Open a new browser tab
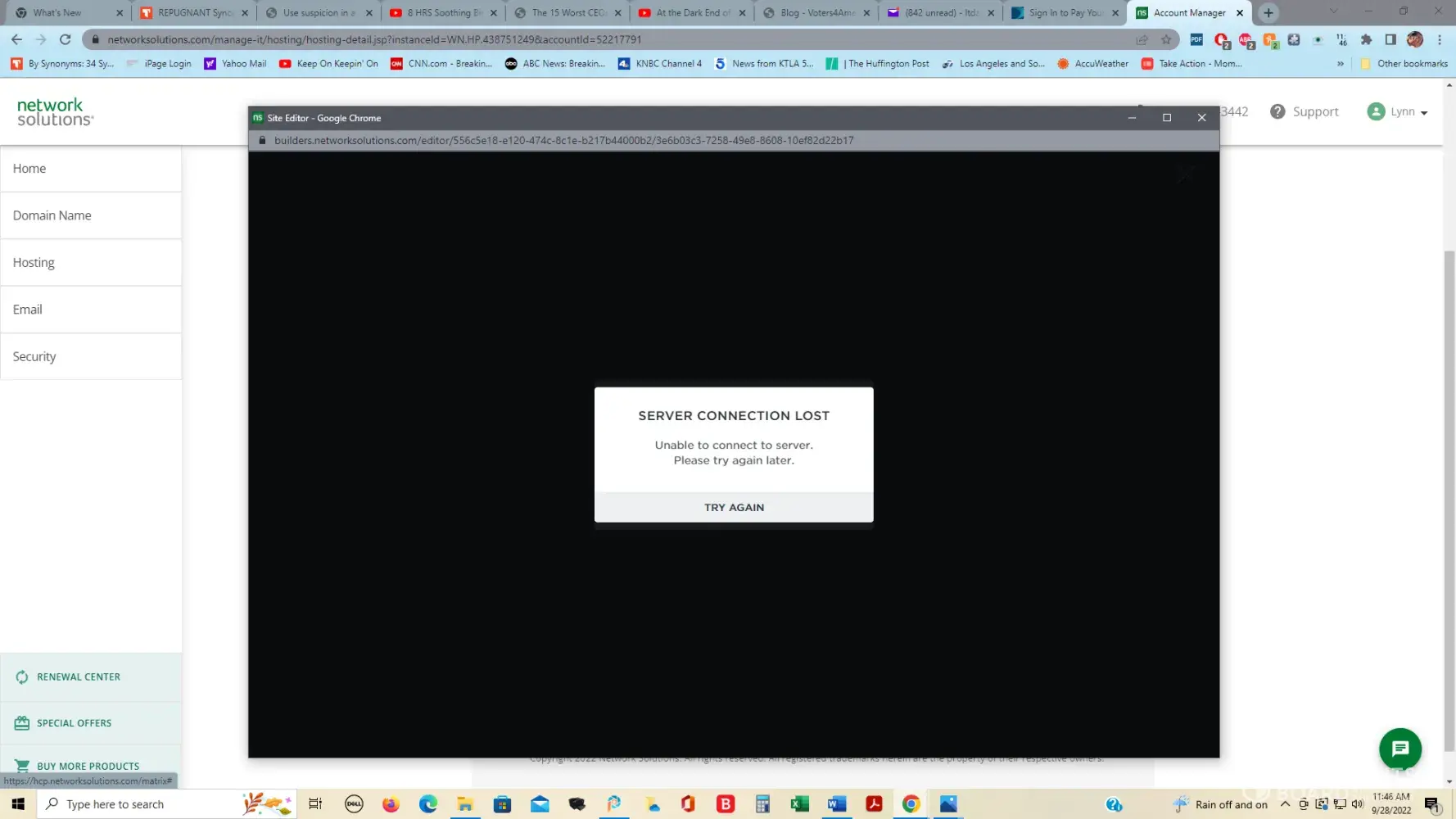 coord(1268,12)
